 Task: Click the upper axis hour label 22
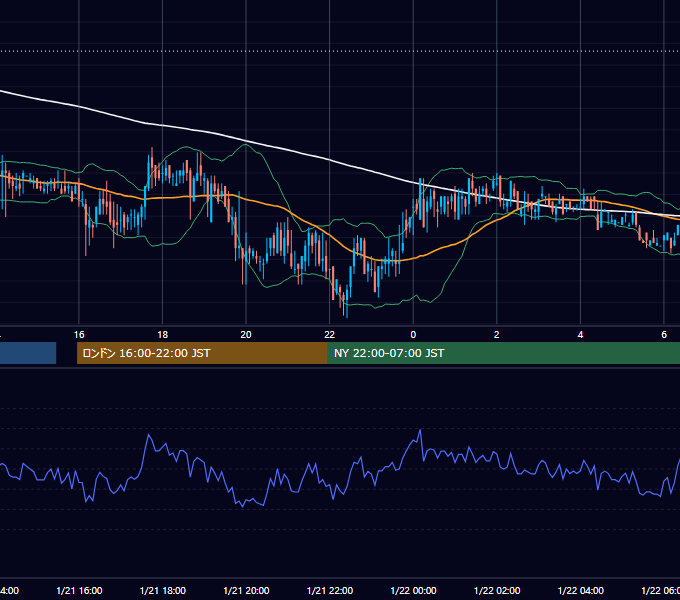click(330, 335)
